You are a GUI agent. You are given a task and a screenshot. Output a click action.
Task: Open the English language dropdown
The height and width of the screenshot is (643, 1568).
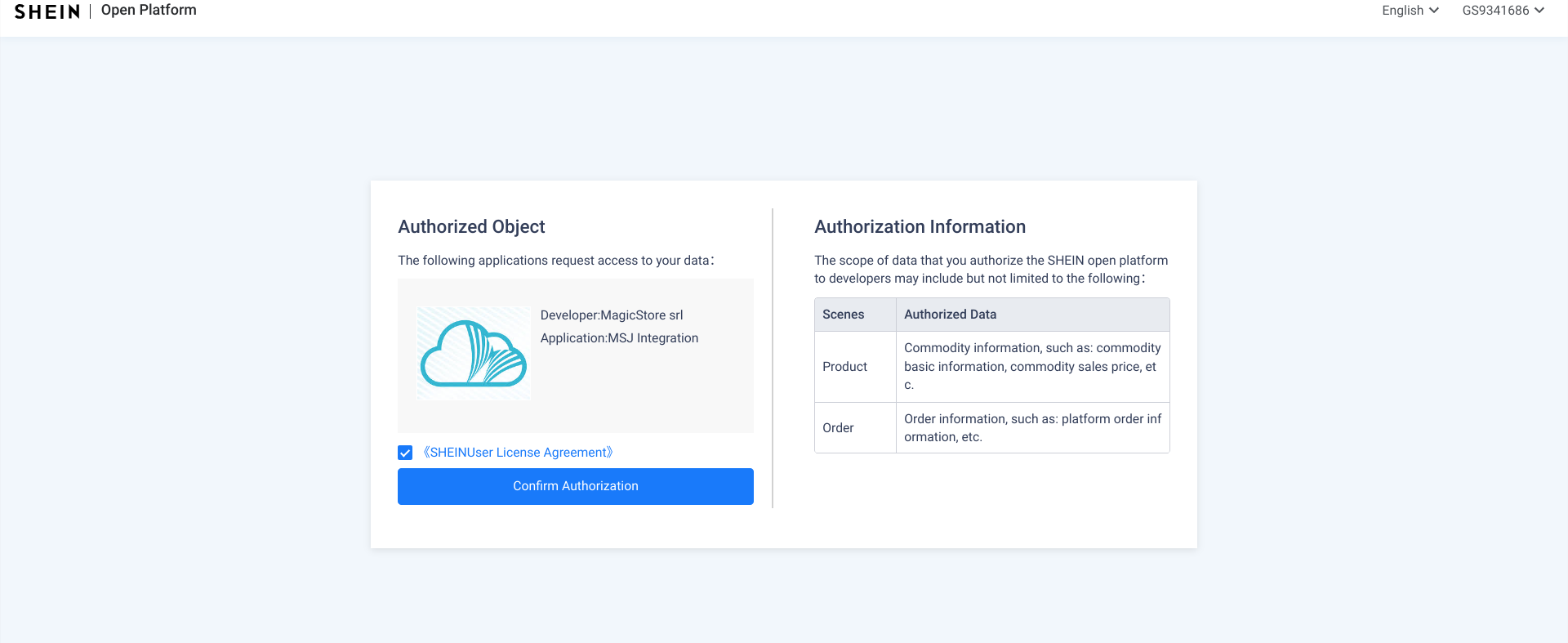[x=1410, y=11]
